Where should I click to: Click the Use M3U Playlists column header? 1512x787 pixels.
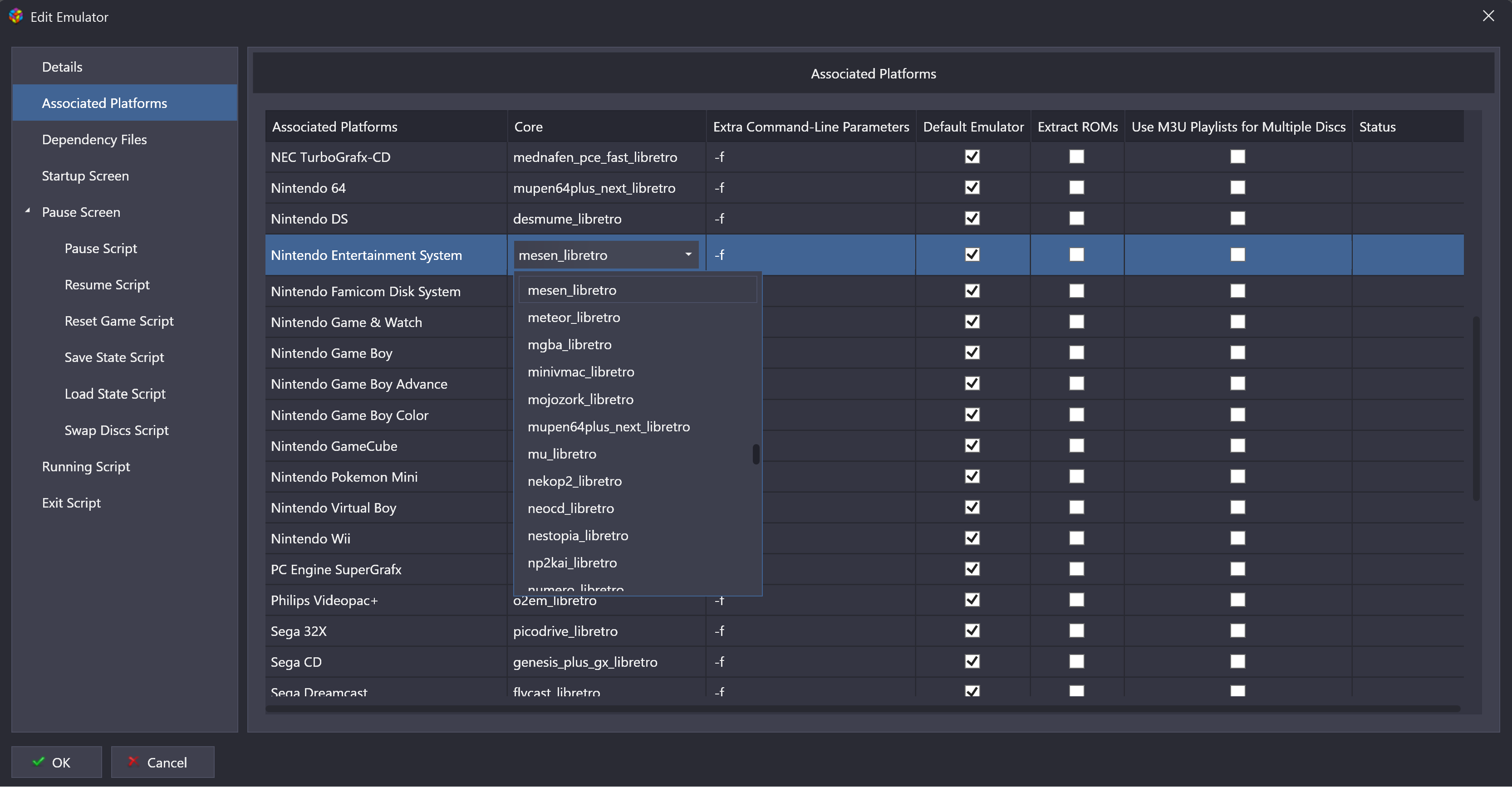pos(1238,127)
